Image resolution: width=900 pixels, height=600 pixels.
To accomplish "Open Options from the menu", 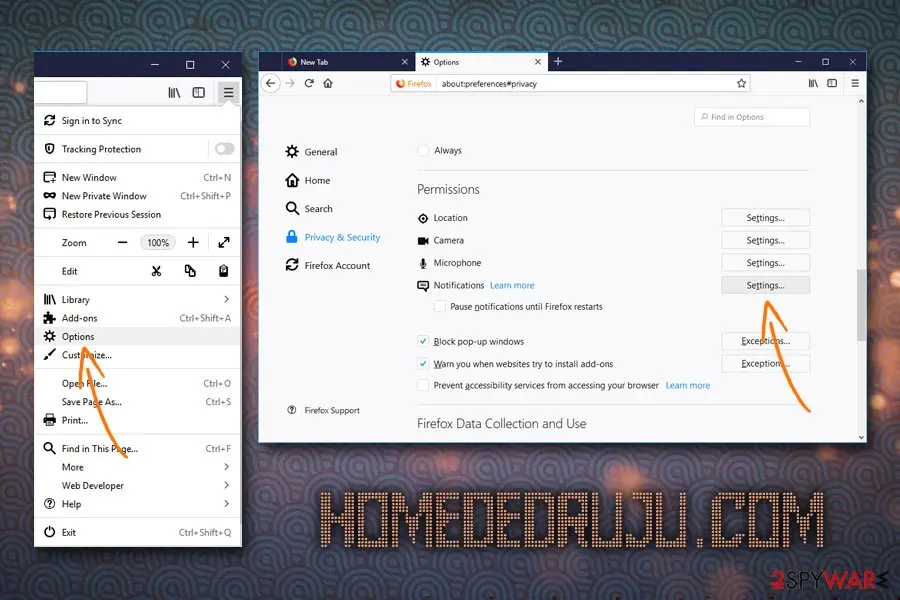I will point(138,336).
